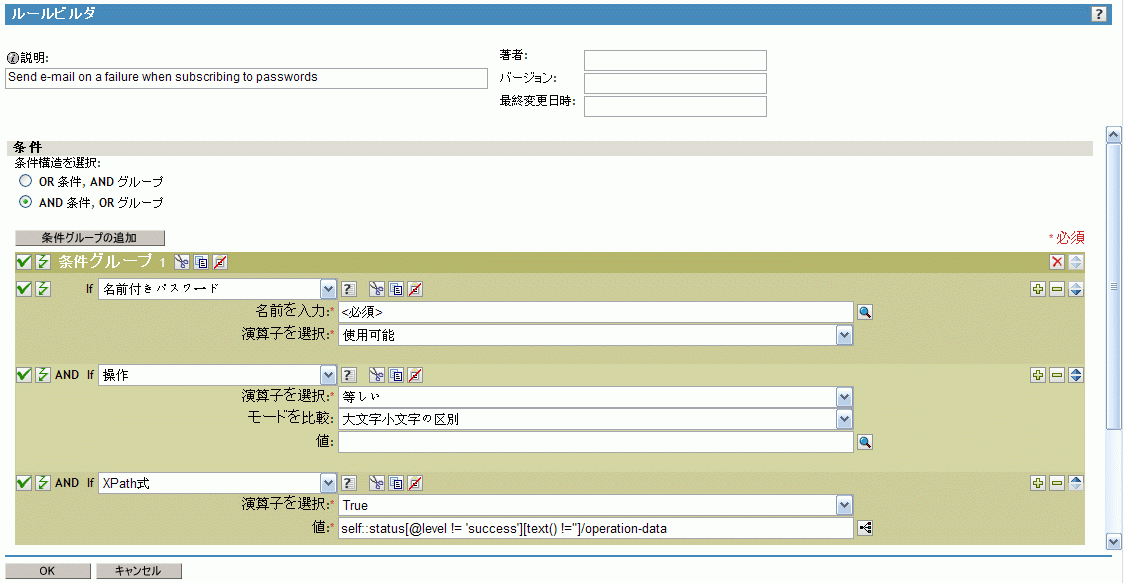Open the magnifier beside the 操作 値 field
1124x583 pixels.
point(865,442)
